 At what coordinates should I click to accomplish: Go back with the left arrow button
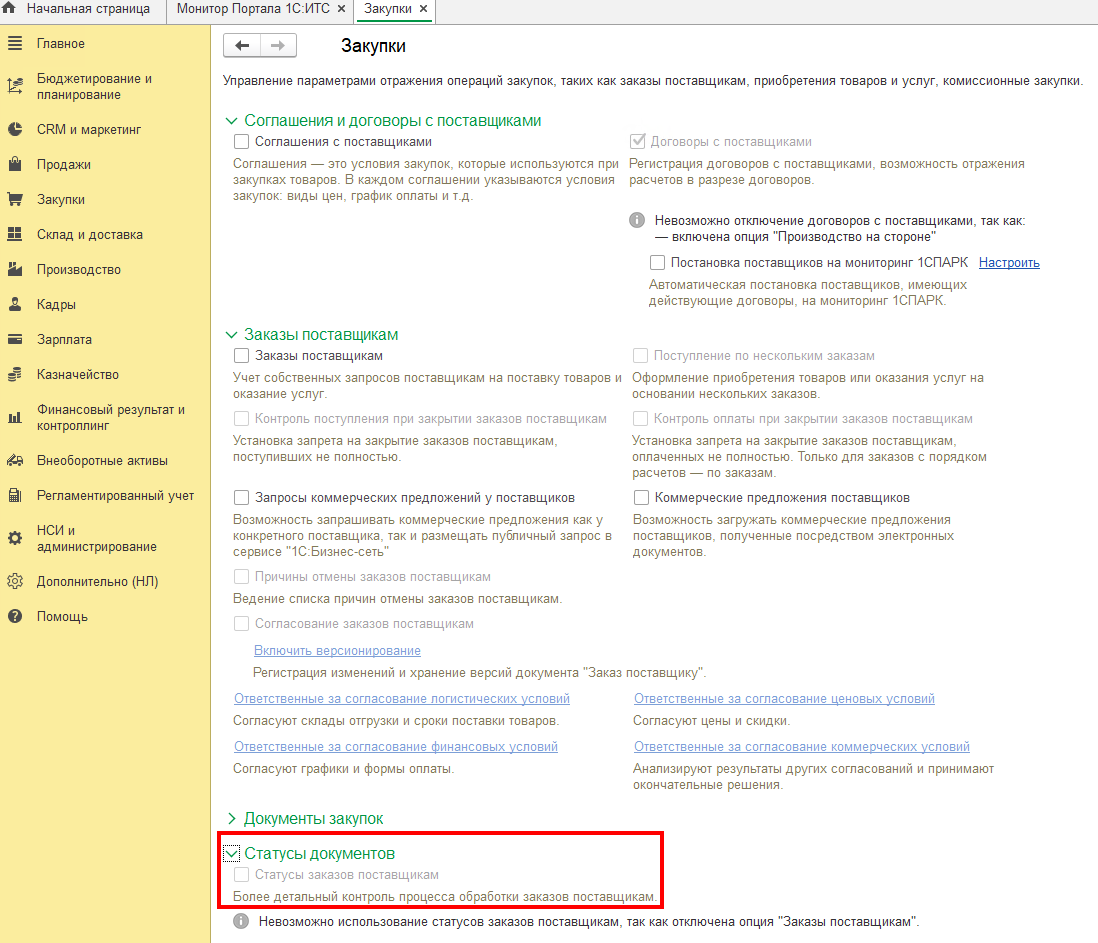(x=242, y=46)
